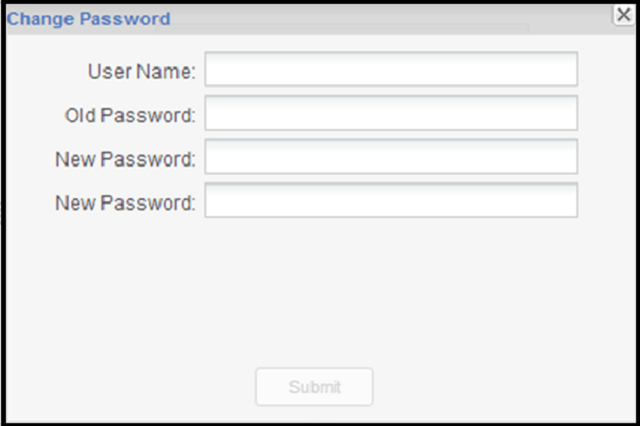Viewport: 640px width, 426px height.
Task: Click the Change Password title text
Action: [88, 19]
